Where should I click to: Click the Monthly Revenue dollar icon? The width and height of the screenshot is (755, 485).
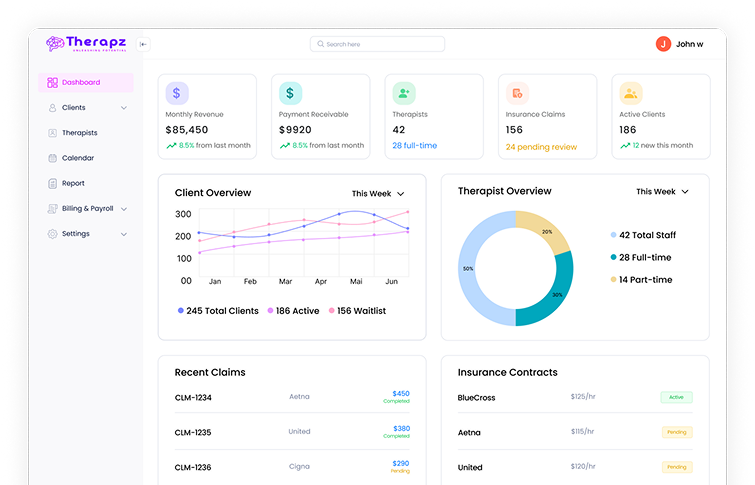[x=177, y=93]
